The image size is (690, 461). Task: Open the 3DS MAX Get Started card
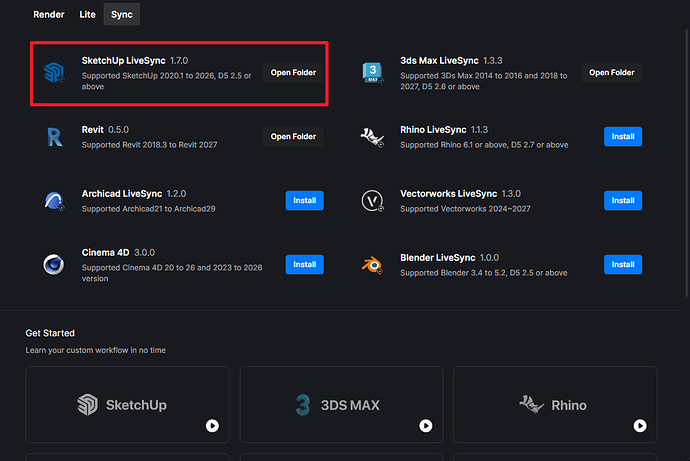[x=341, y=405]
